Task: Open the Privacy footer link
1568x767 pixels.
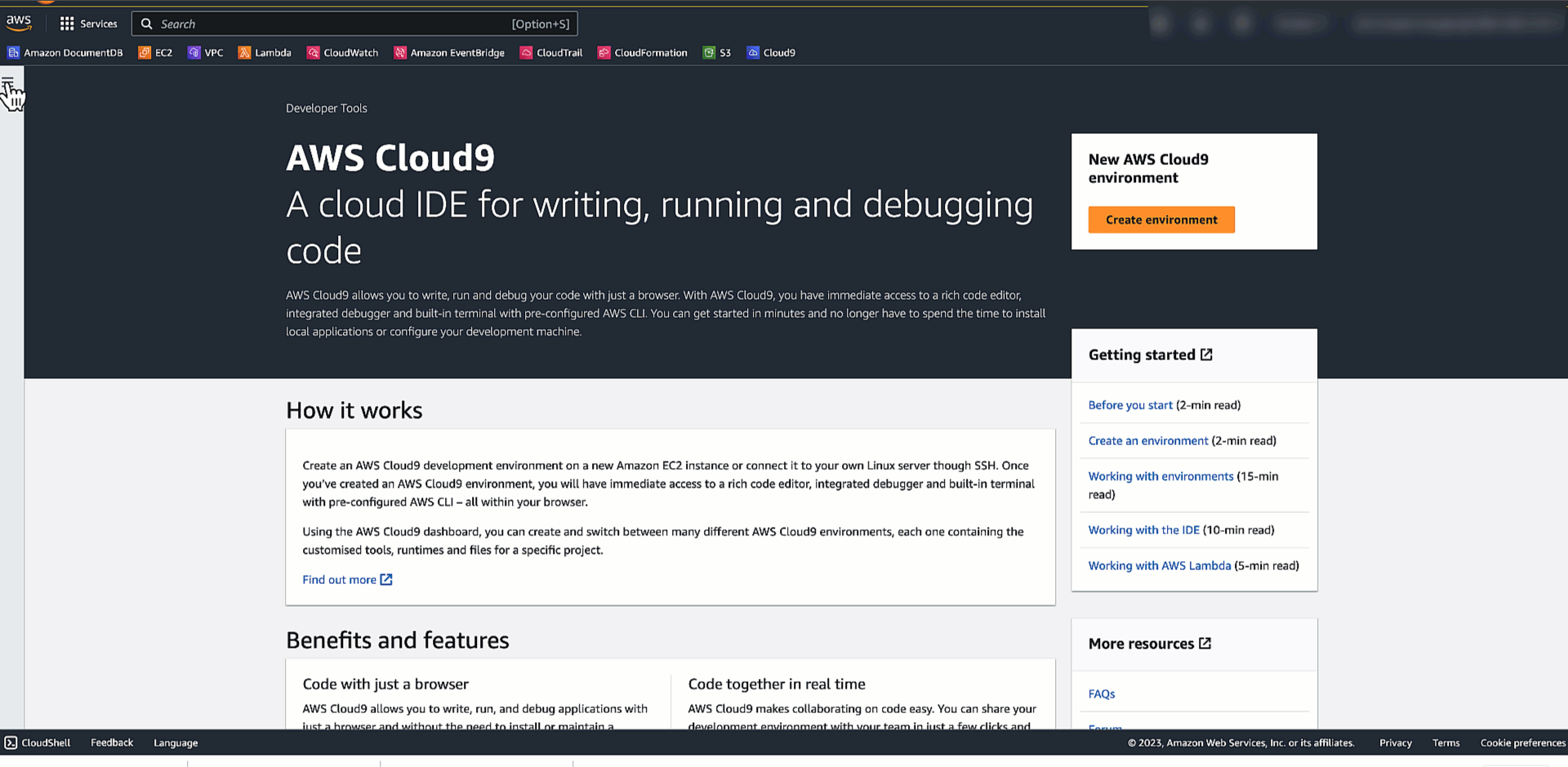Action: [x=1396, y=742]
